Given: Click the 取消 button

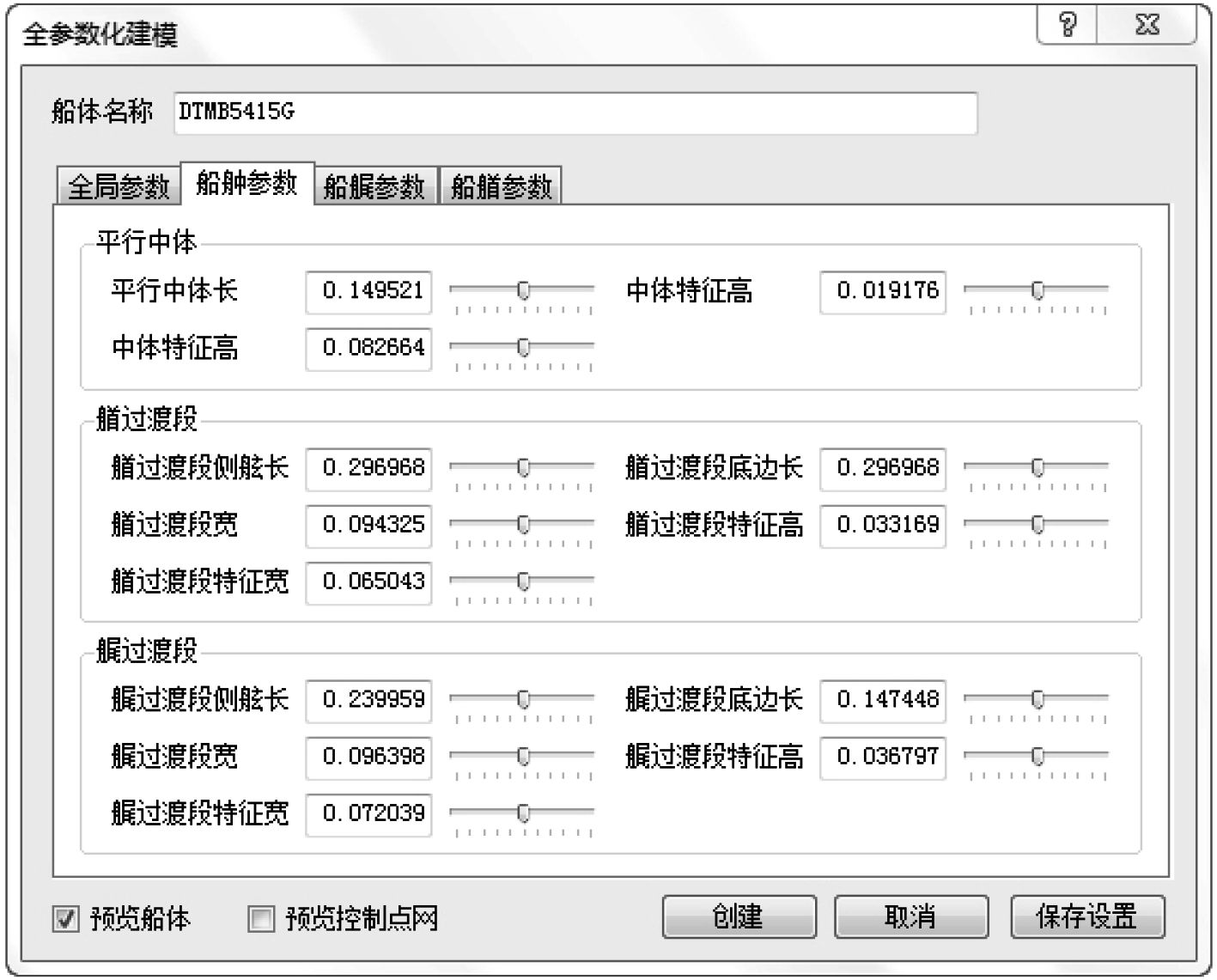Looking at the screenshot, I should (910, 917).
